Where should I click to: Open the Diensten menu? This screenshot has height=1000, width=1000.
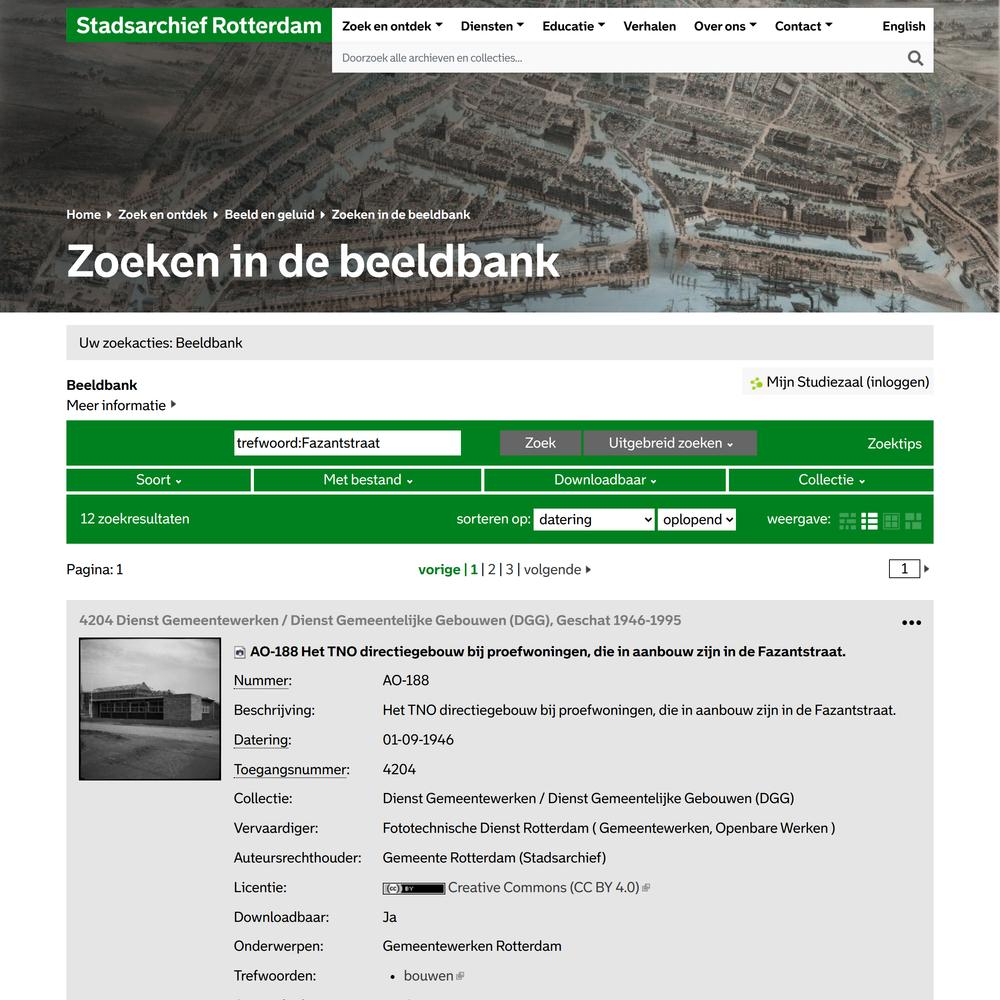point(492,26)
